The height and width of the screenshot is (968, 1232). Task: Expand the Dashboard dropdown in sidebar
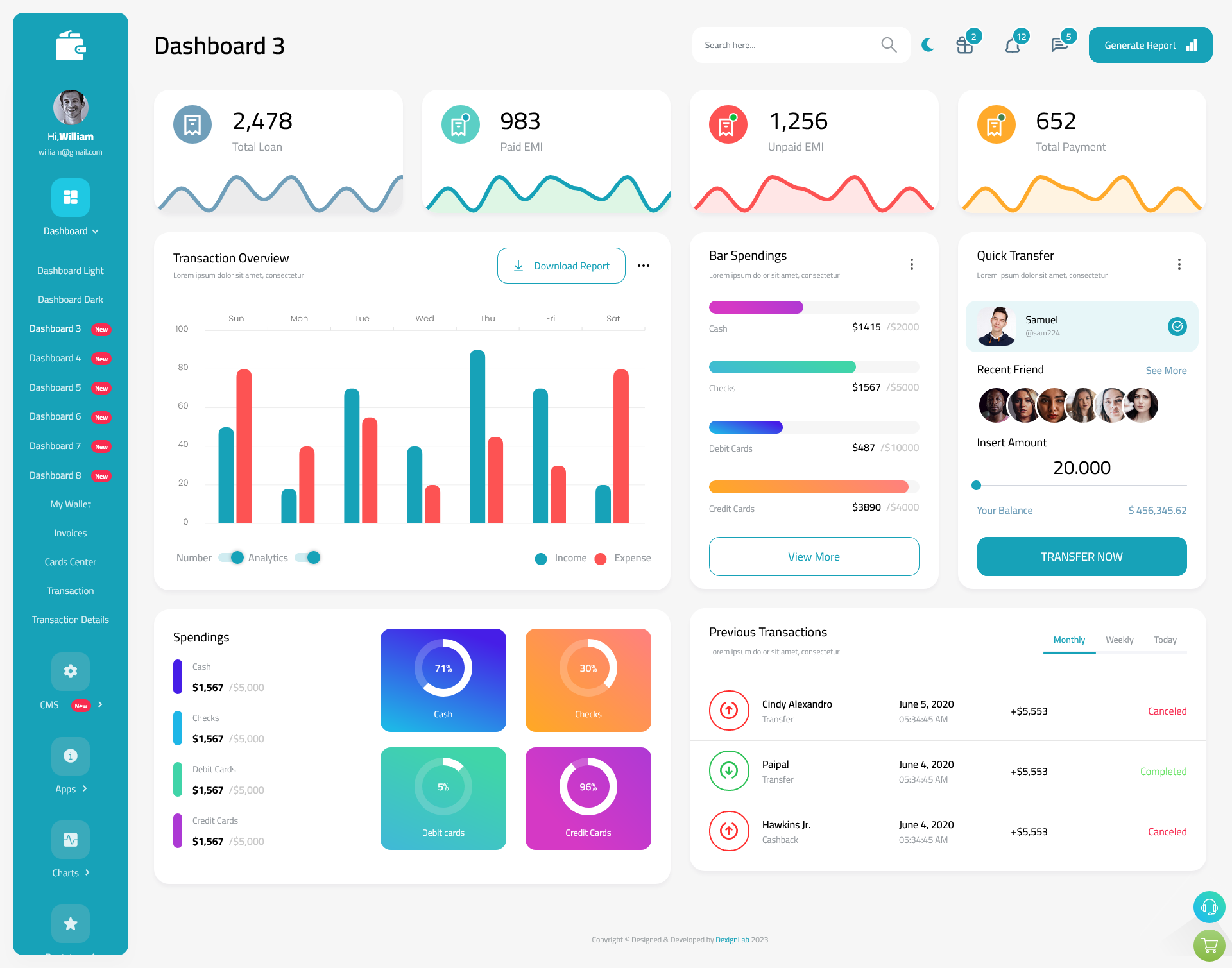(x=70, y=231)
